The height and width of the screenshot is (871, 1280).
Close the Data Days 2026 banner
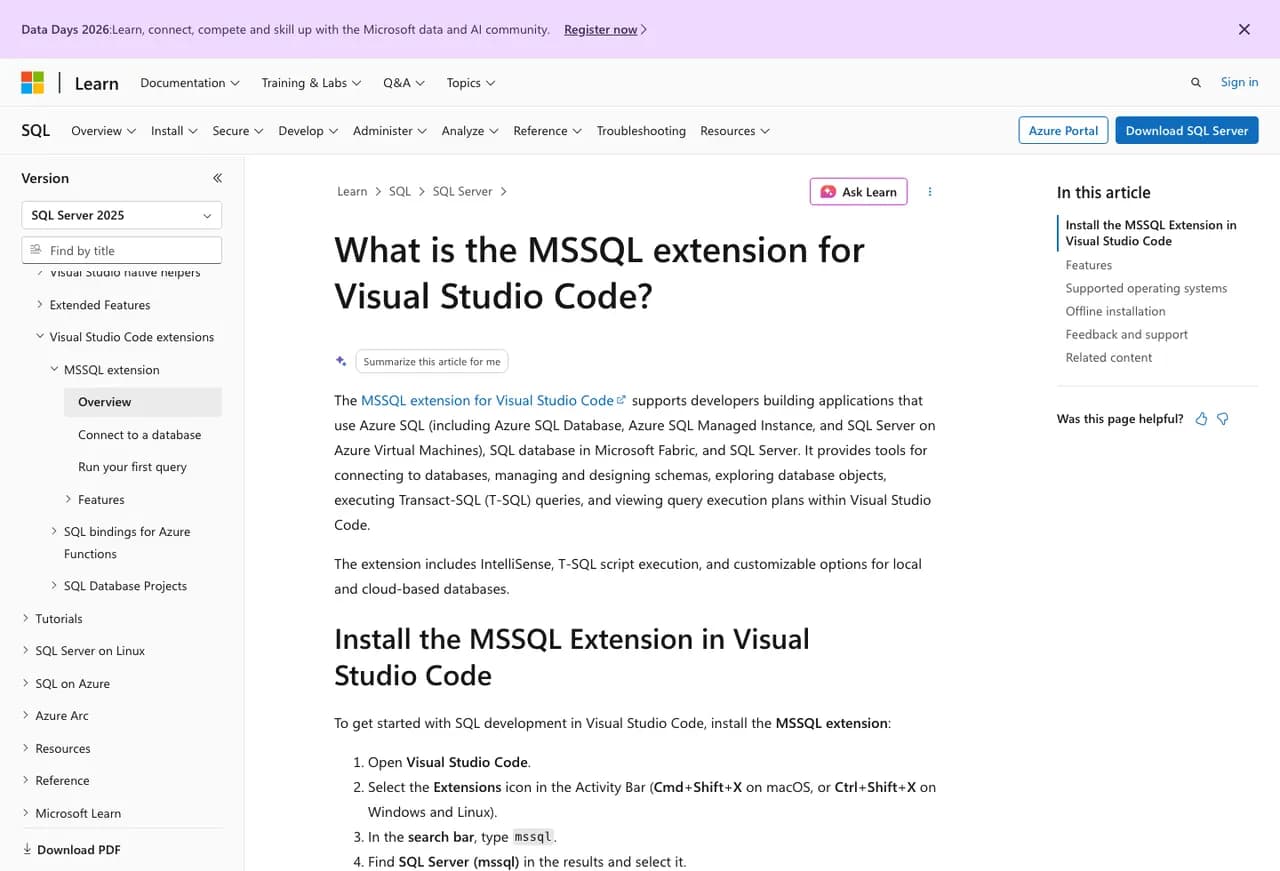coord(1244,29)
